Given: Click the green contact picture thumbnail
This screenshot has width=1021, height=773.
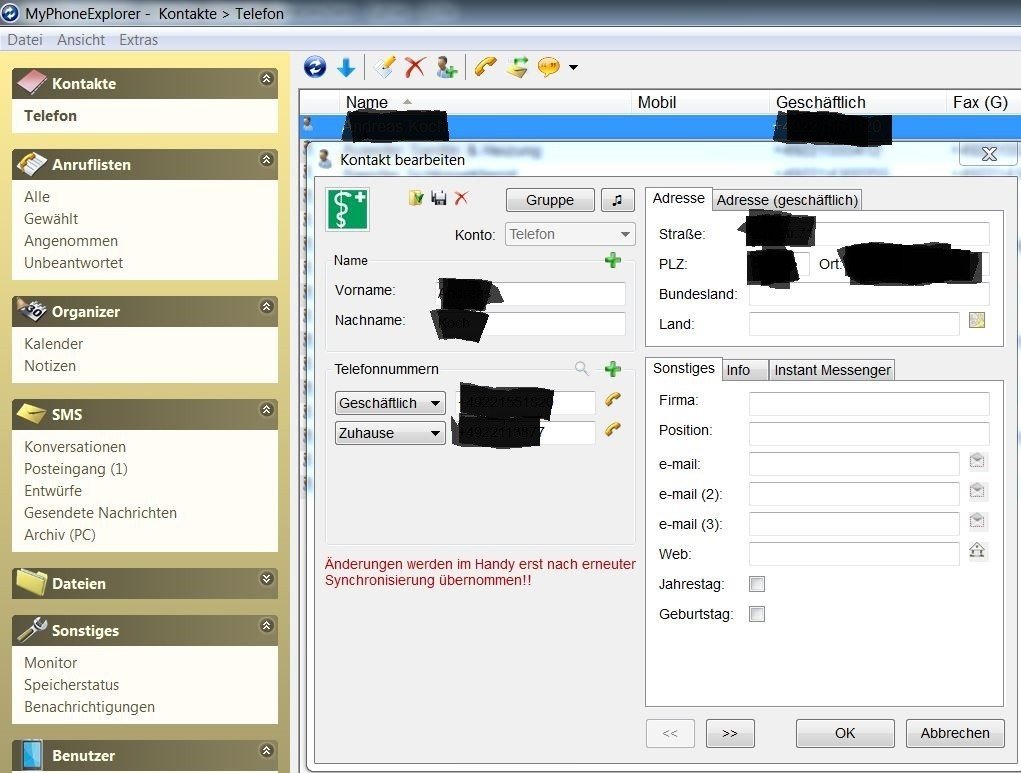Looking at the screenshot, I should click(348, 209).
